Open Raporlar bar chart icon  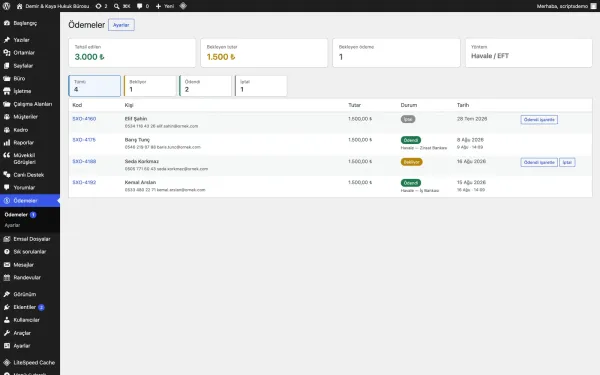tap(7, 143)
